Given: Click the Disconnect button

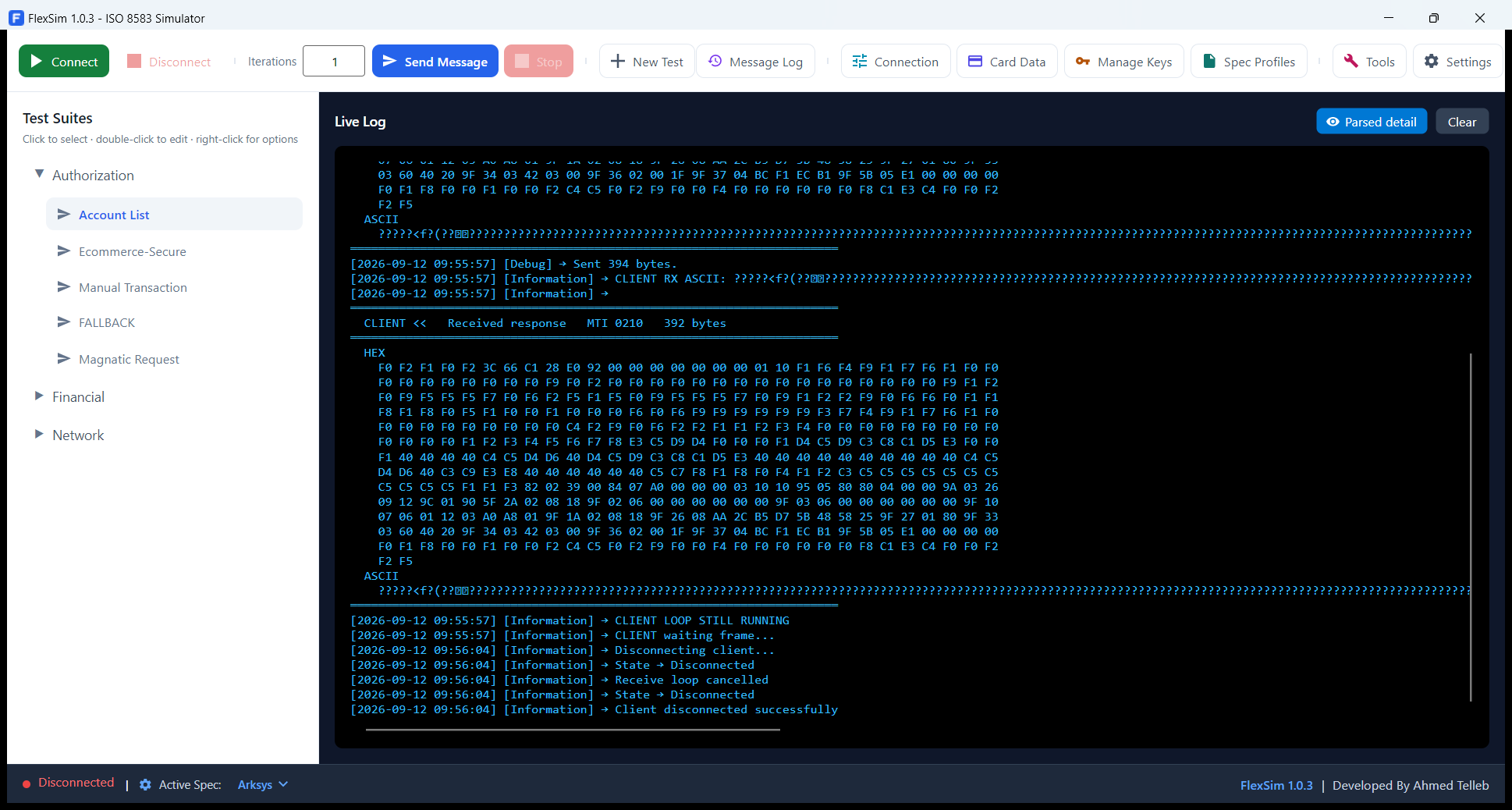Looking at the screenshot, I should click(x=169, y=61).
